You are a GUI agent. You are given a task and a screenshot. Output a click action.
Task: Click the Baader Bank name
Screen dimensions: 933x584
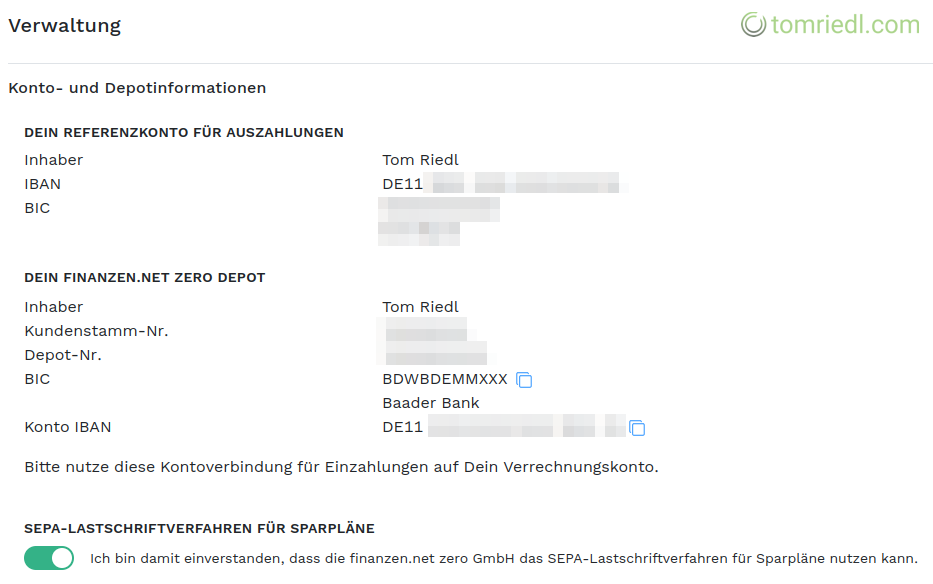click(431, 403)
